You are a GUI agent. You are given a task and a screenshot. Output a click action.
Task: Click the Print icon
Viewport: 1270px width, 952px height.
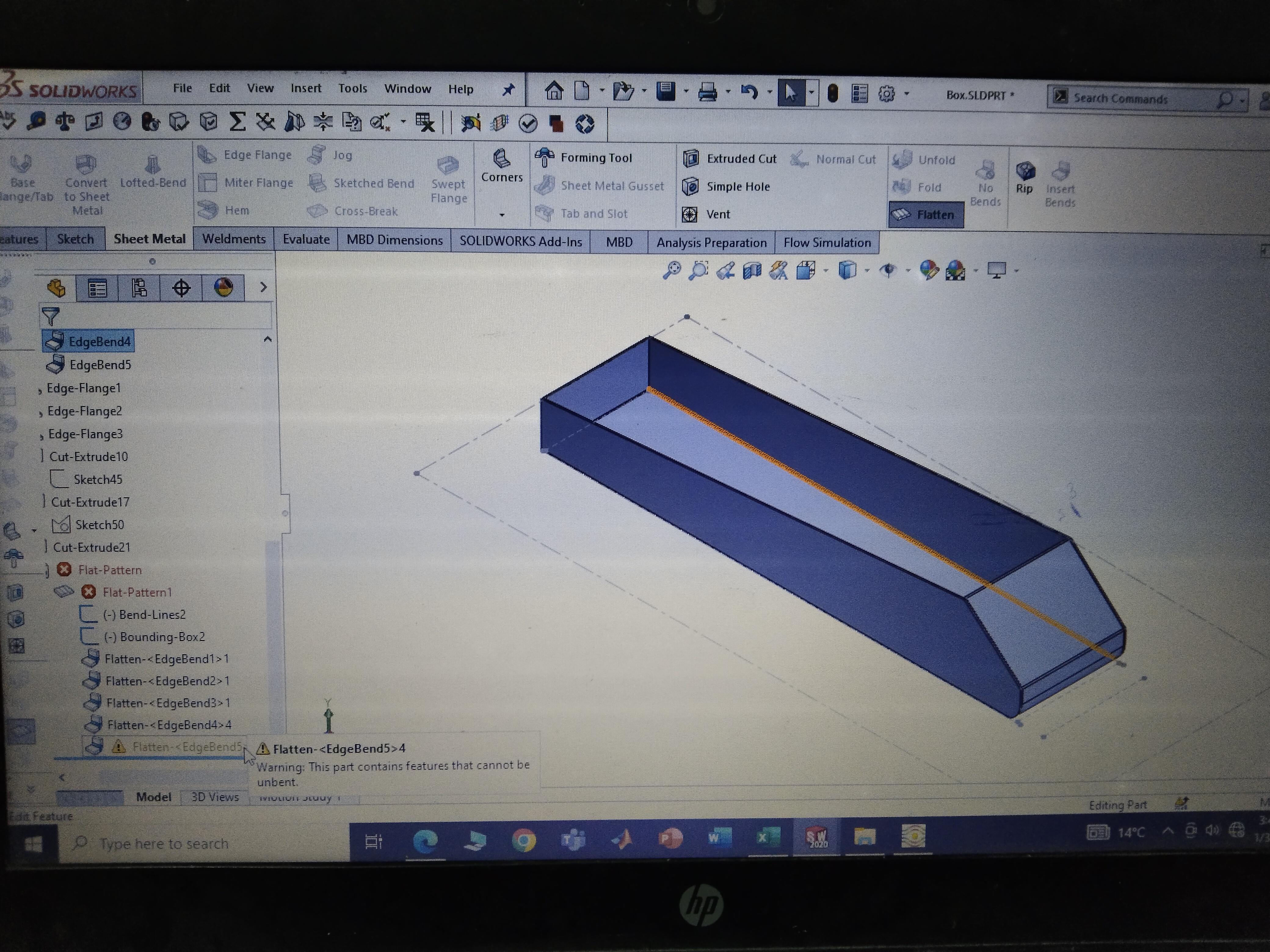tap(707, 92)
